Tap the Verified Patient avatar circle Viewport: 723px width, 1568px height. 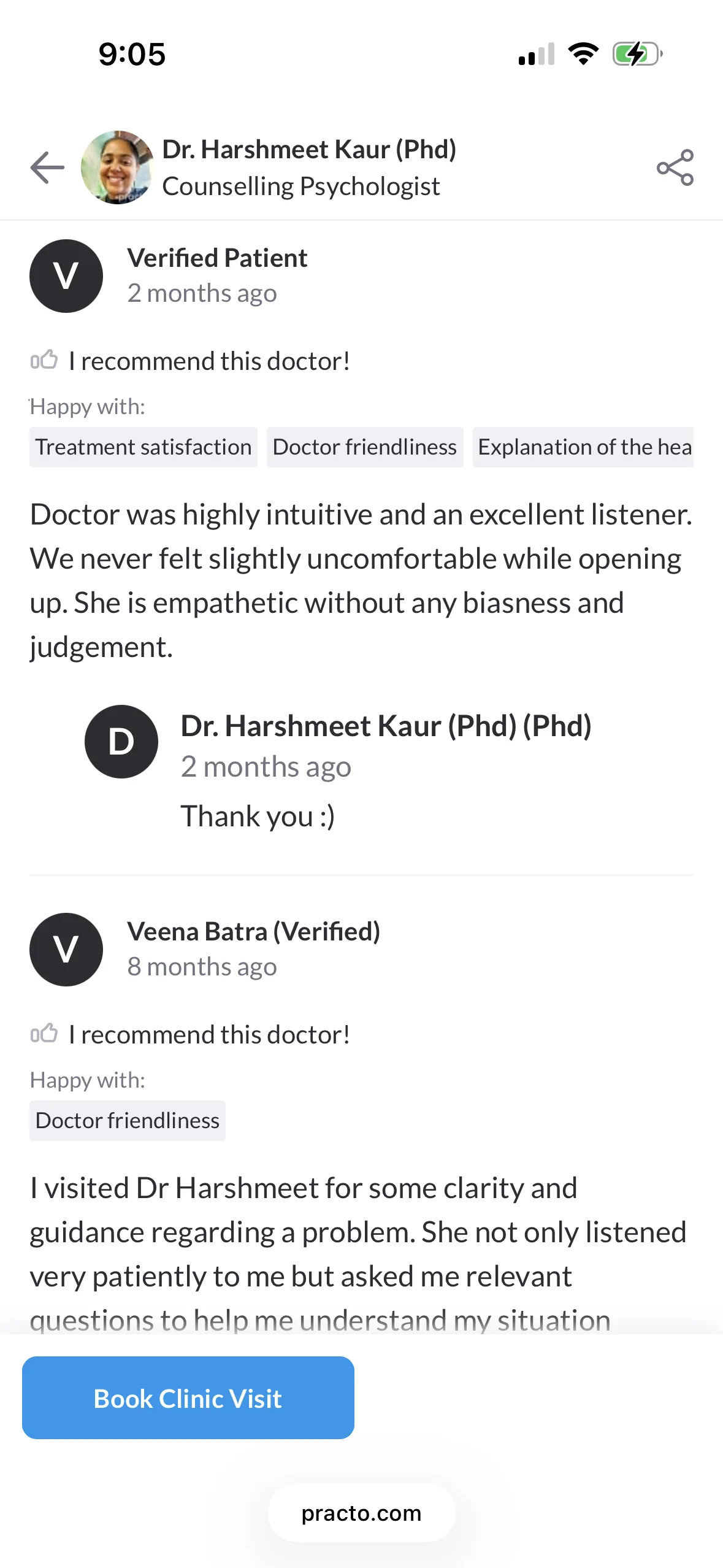click(66, 276)
